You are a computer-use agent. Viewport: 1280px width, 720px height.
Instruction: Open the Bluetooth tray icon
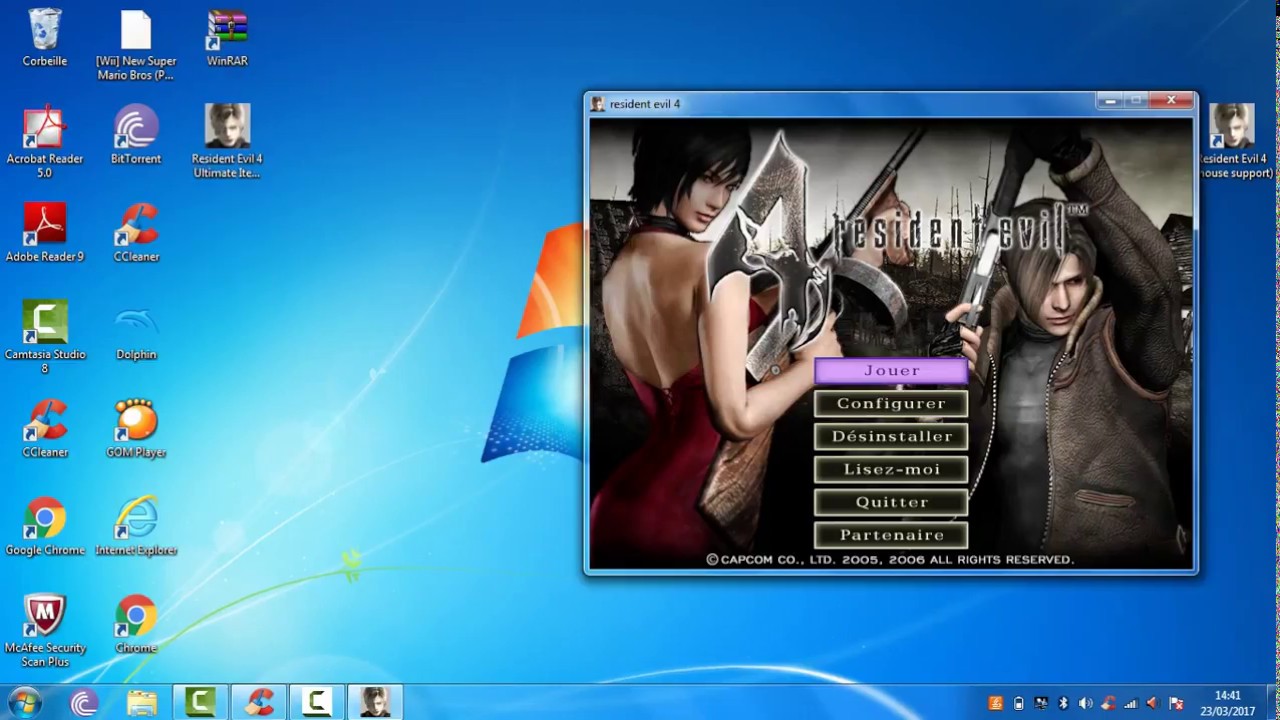pyautogui.click(x=1063, y=703)
